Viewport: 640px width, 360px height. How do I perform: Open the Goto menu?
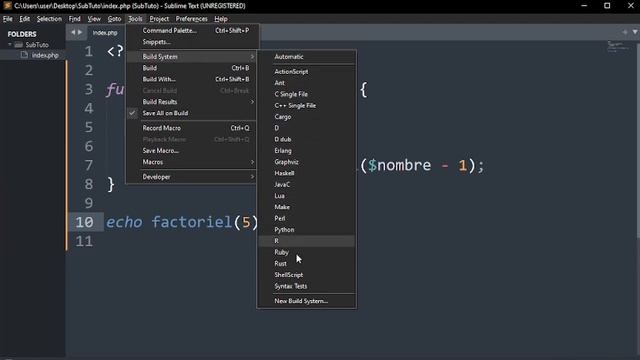tap(114, 19)
